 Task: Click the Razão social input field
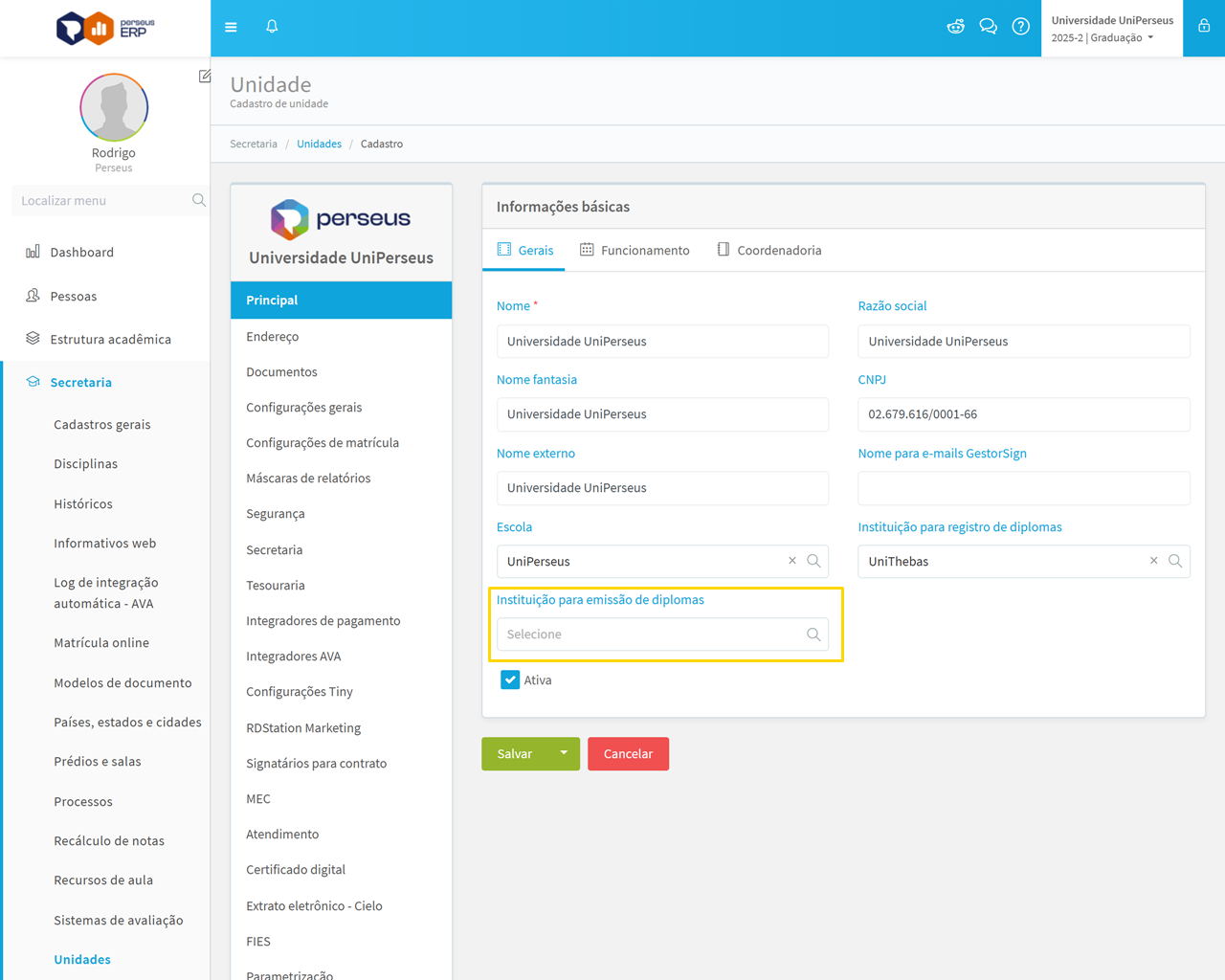coord(1024,341)
